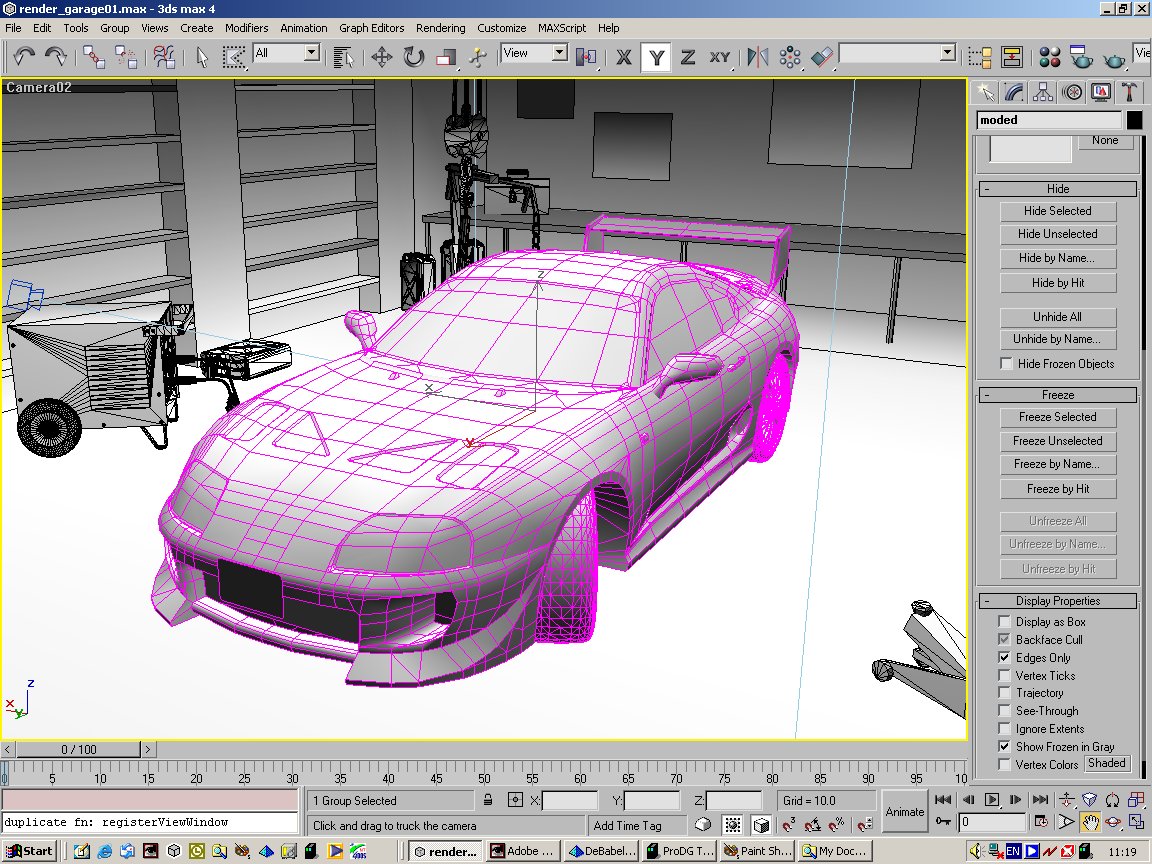The image size is (1152, 864).
Task: Open the Rendering menu
Action: (x=440, y=28)
